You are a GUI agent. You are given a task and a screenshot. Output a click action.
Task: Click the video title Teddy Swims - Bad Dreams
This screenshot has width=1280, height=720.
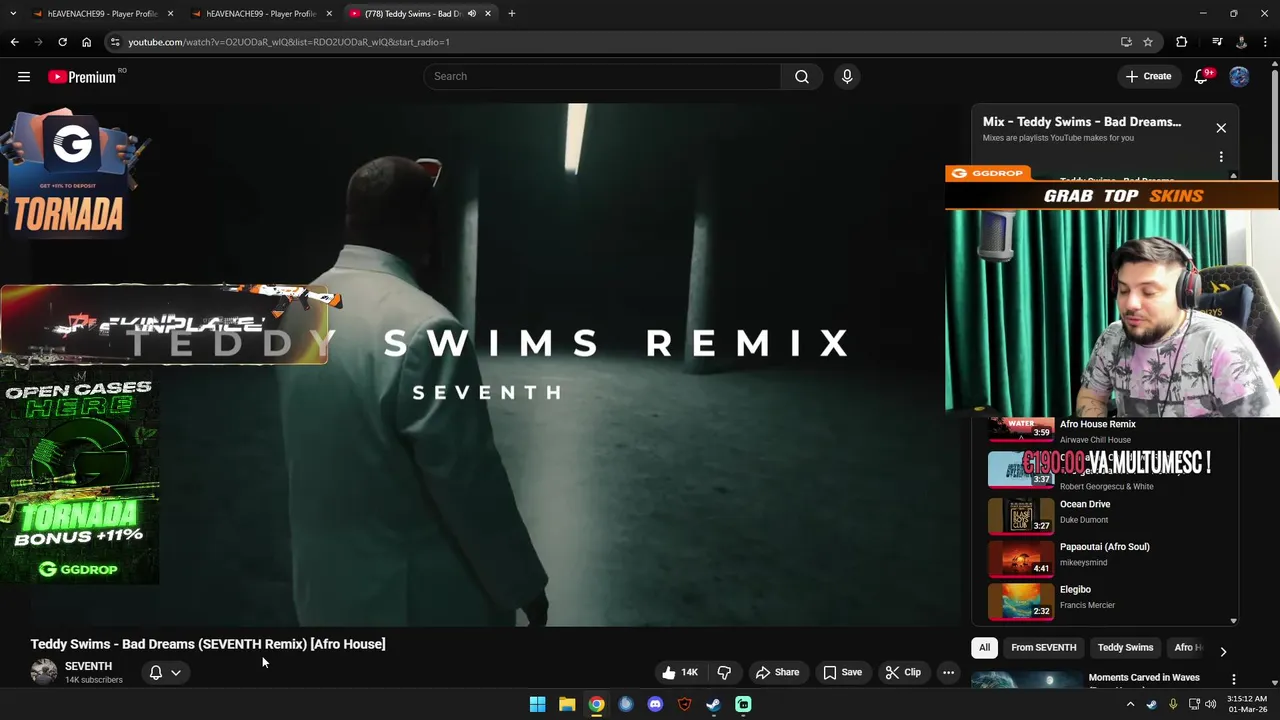point(208,644)
